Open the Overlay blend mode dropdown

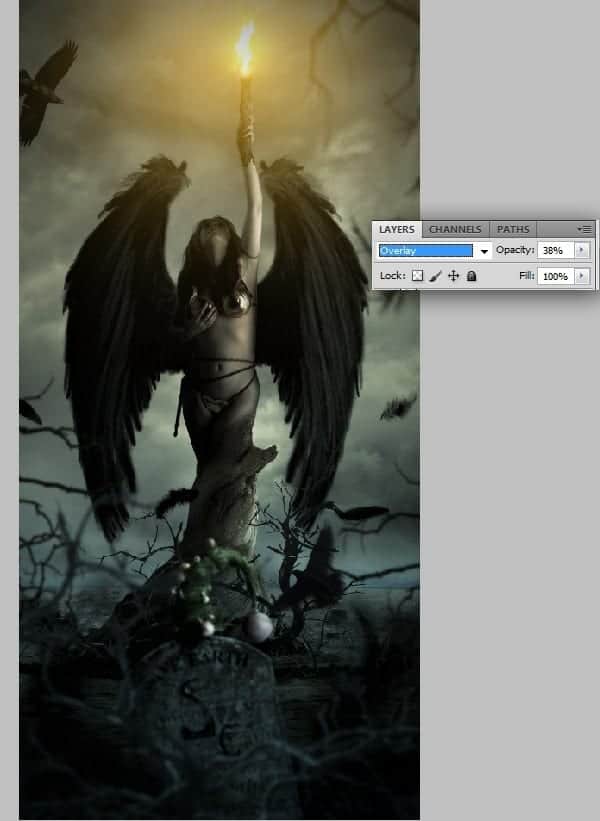point(435,251)
